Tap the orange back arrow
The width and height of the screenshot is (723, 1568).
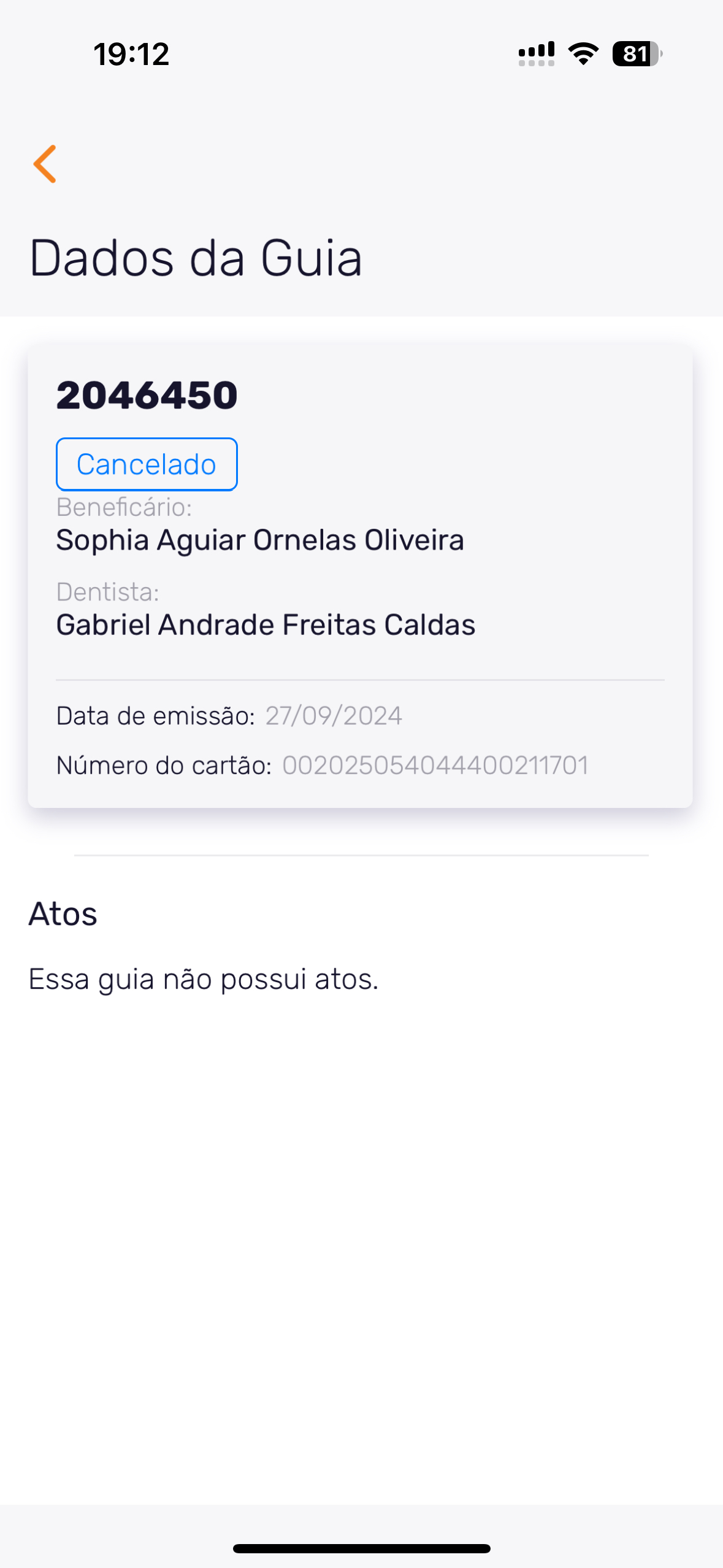coord(45,164)
